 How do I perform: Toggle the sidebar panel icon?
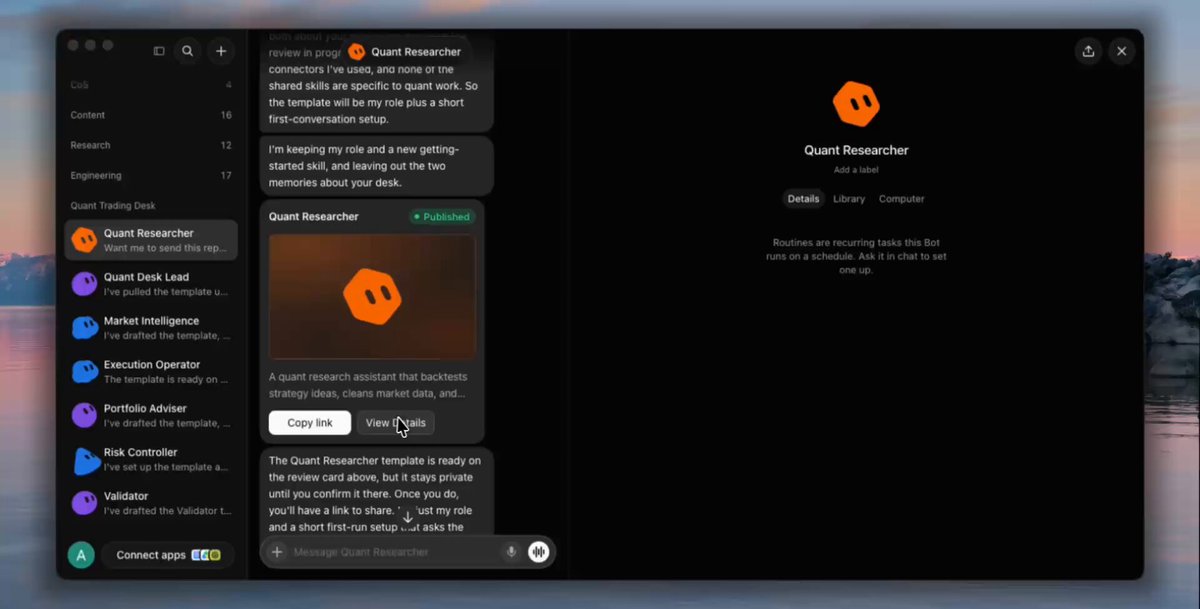[x=159, y=51]
